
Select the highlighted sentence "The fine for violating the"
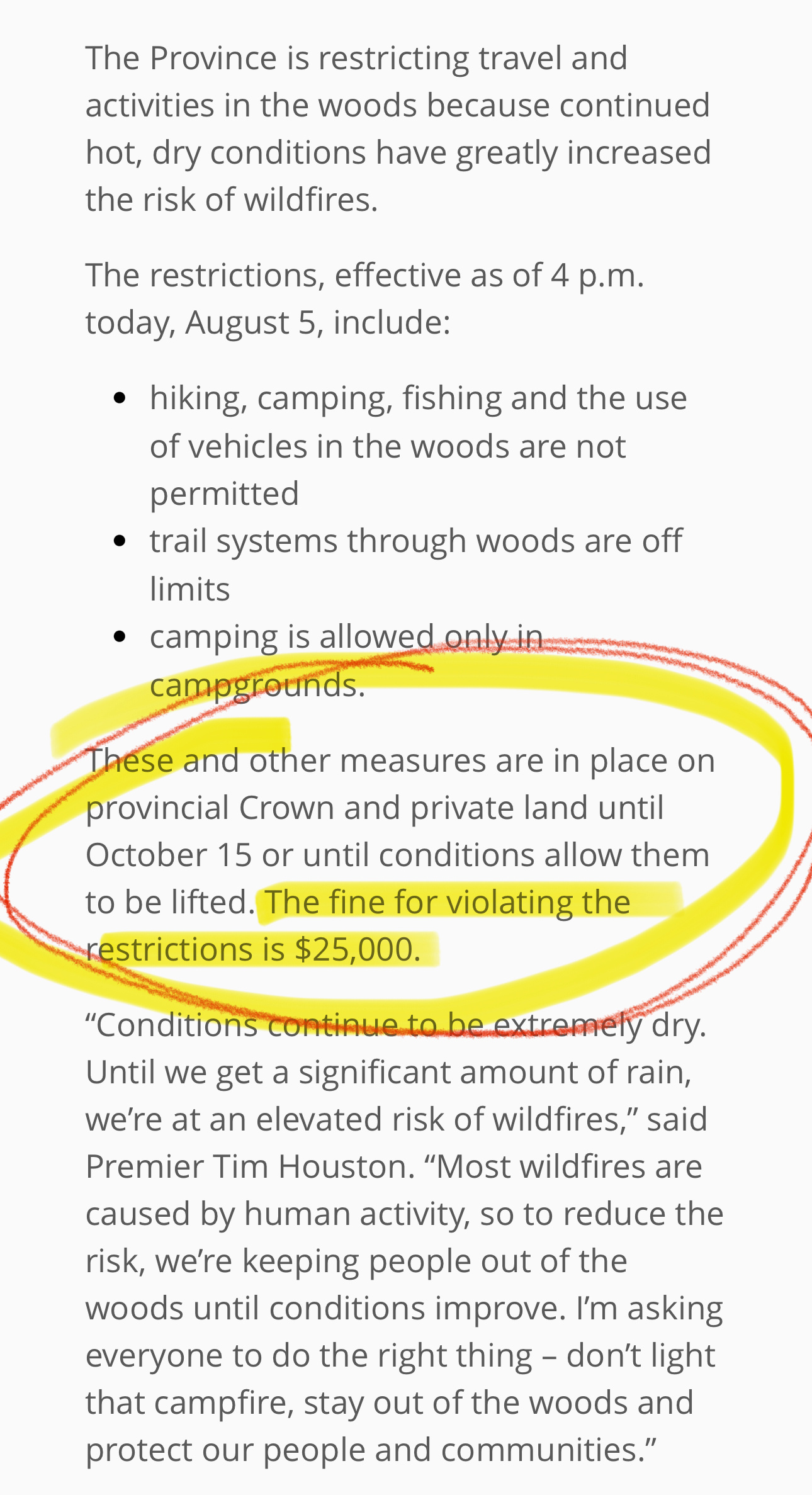[448, 902]
